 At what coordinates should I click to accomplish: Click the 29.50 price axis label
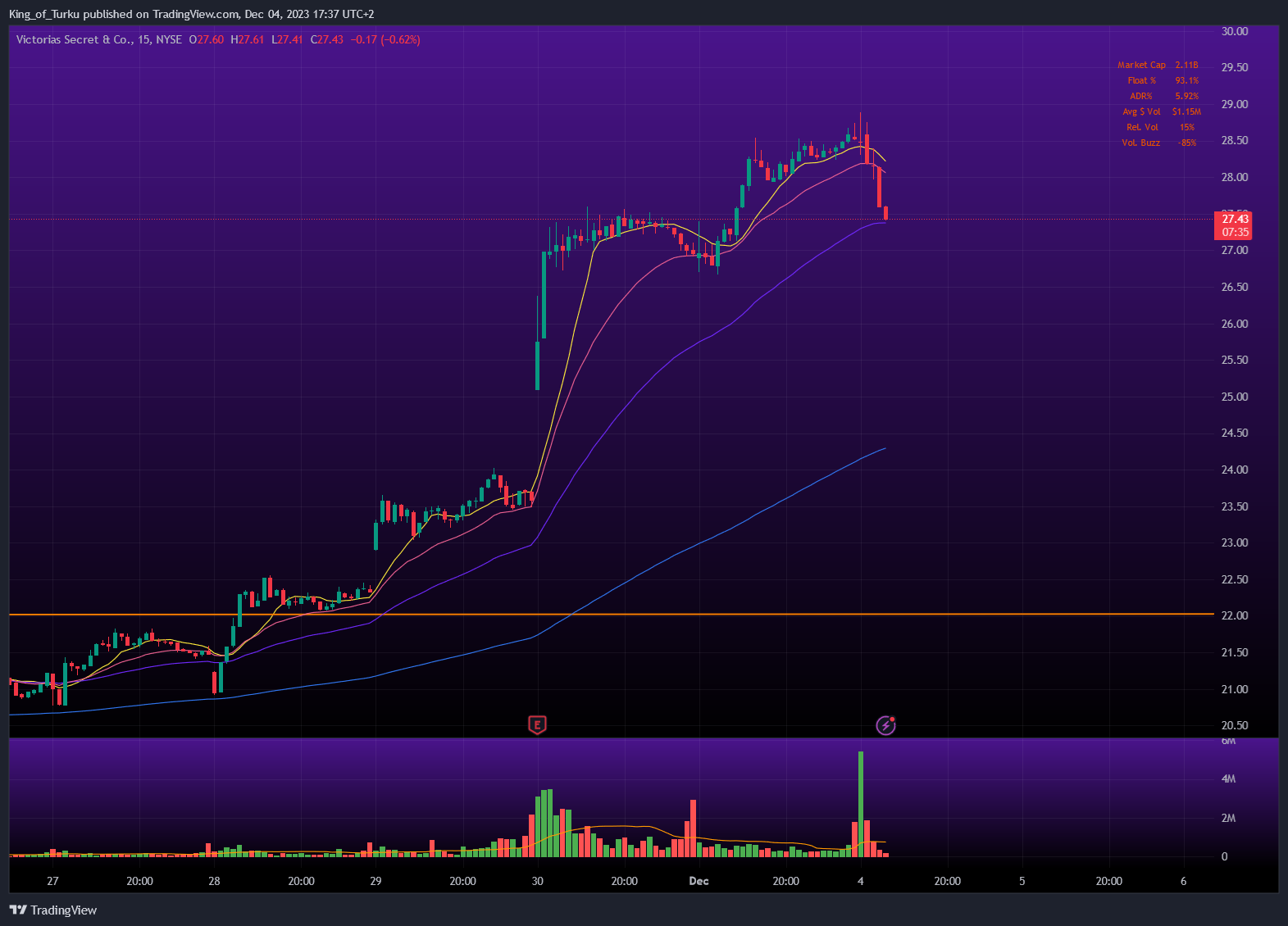tap(1234, 67)
